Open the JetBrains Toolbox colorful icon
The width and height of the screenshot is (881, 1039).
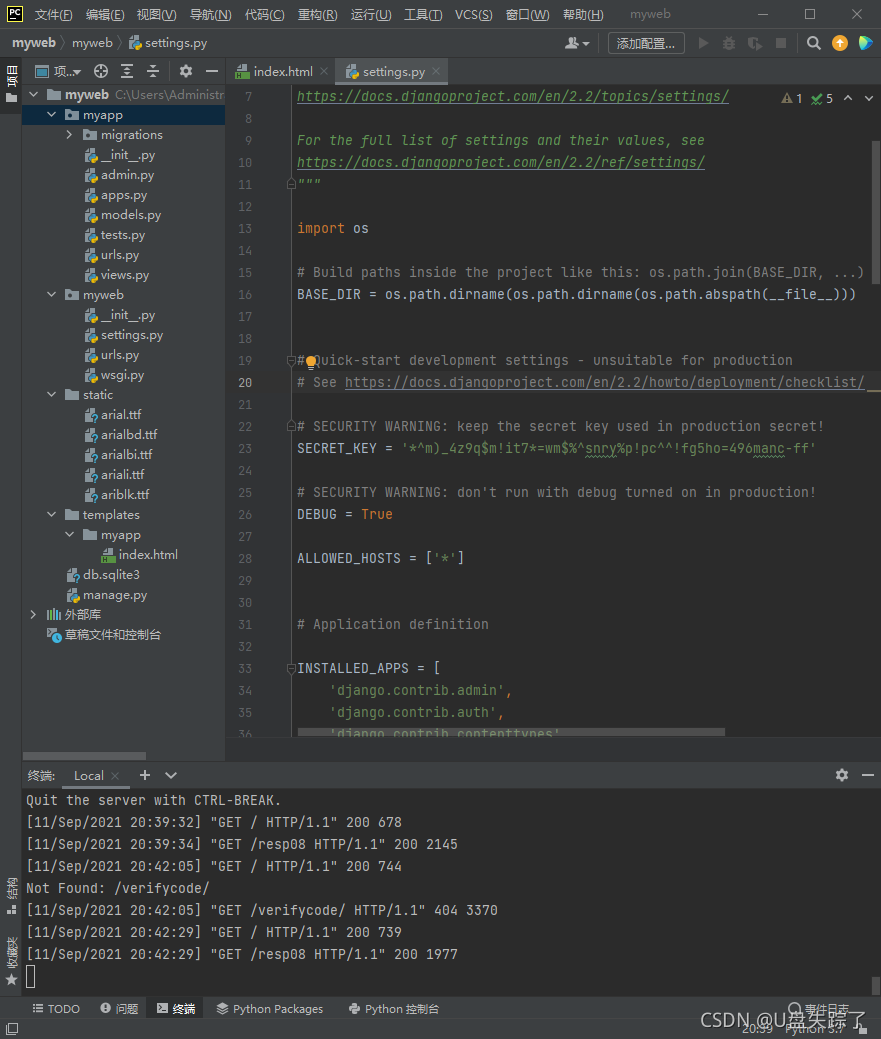[x=865, y=43]
